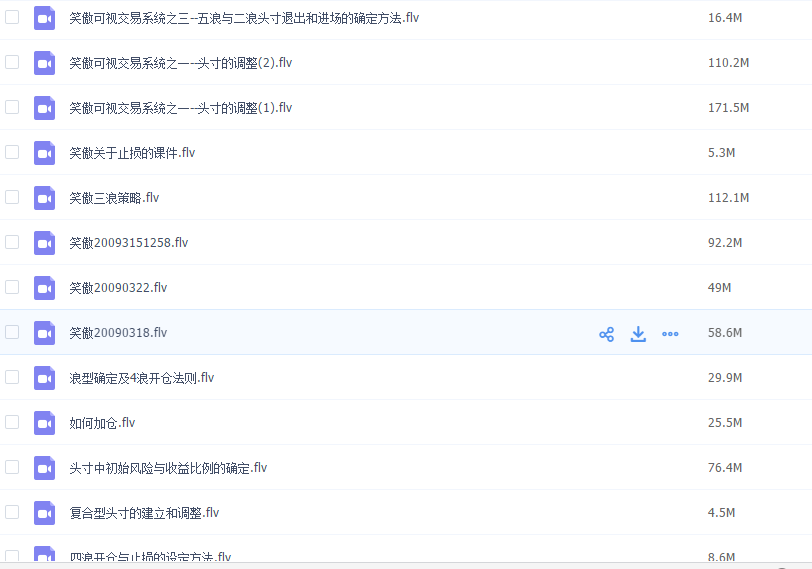Mark the checkbox for 头寸中初始风险与收益比例的确定.flv

pos(12,467)
